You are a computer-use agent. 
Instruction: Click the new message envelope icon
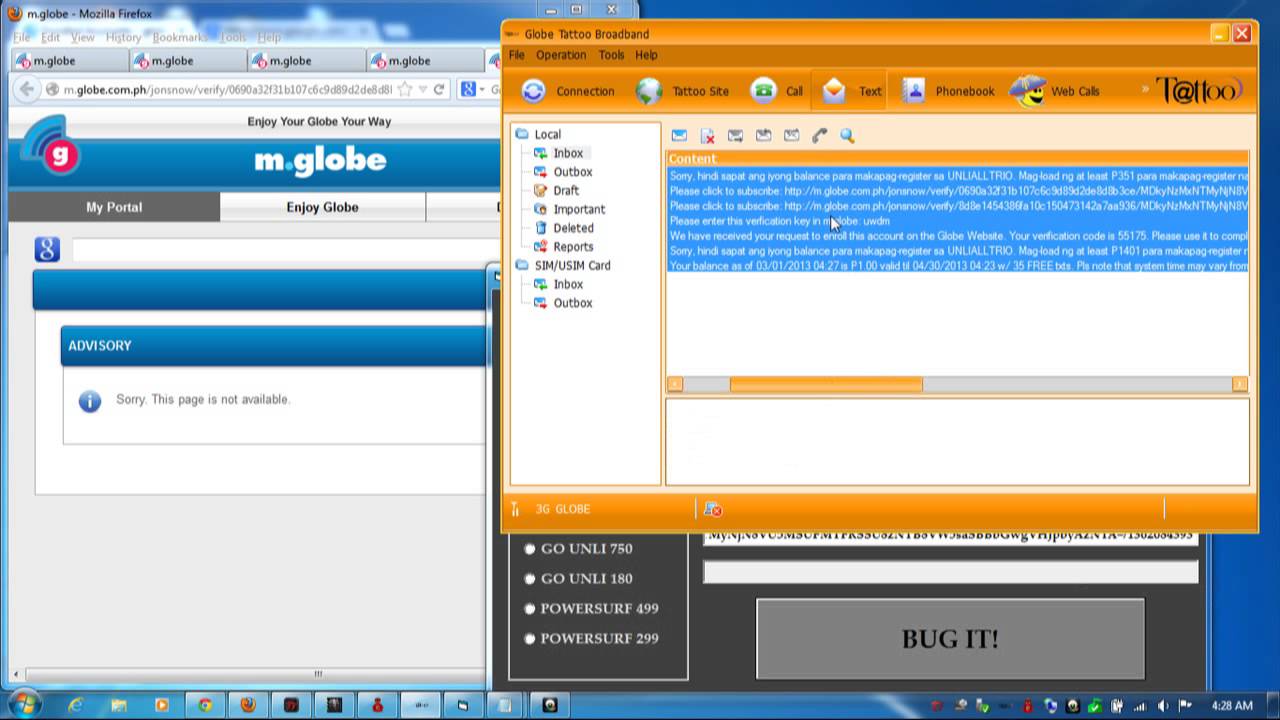pos(679,135)
